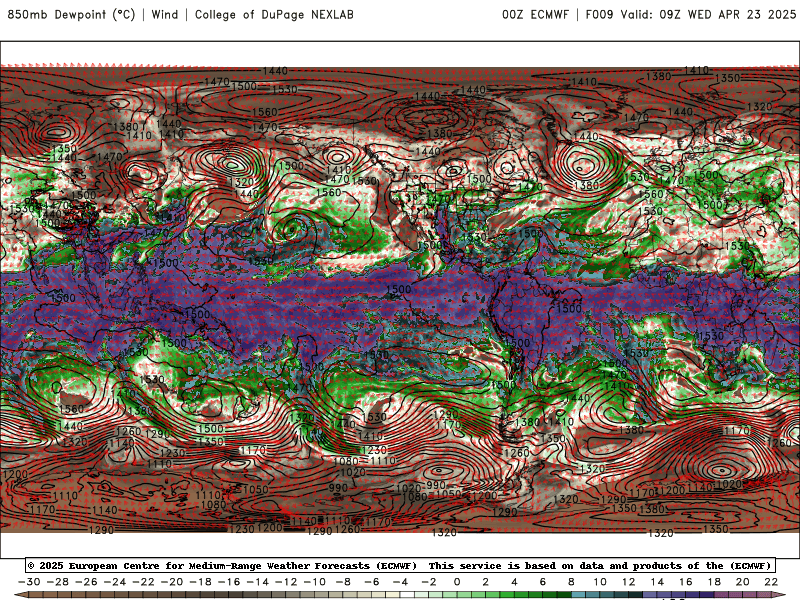Screen dimensions: 800x600
Task: Click the positive 16 label on the legend
Action: click(686, 582)
